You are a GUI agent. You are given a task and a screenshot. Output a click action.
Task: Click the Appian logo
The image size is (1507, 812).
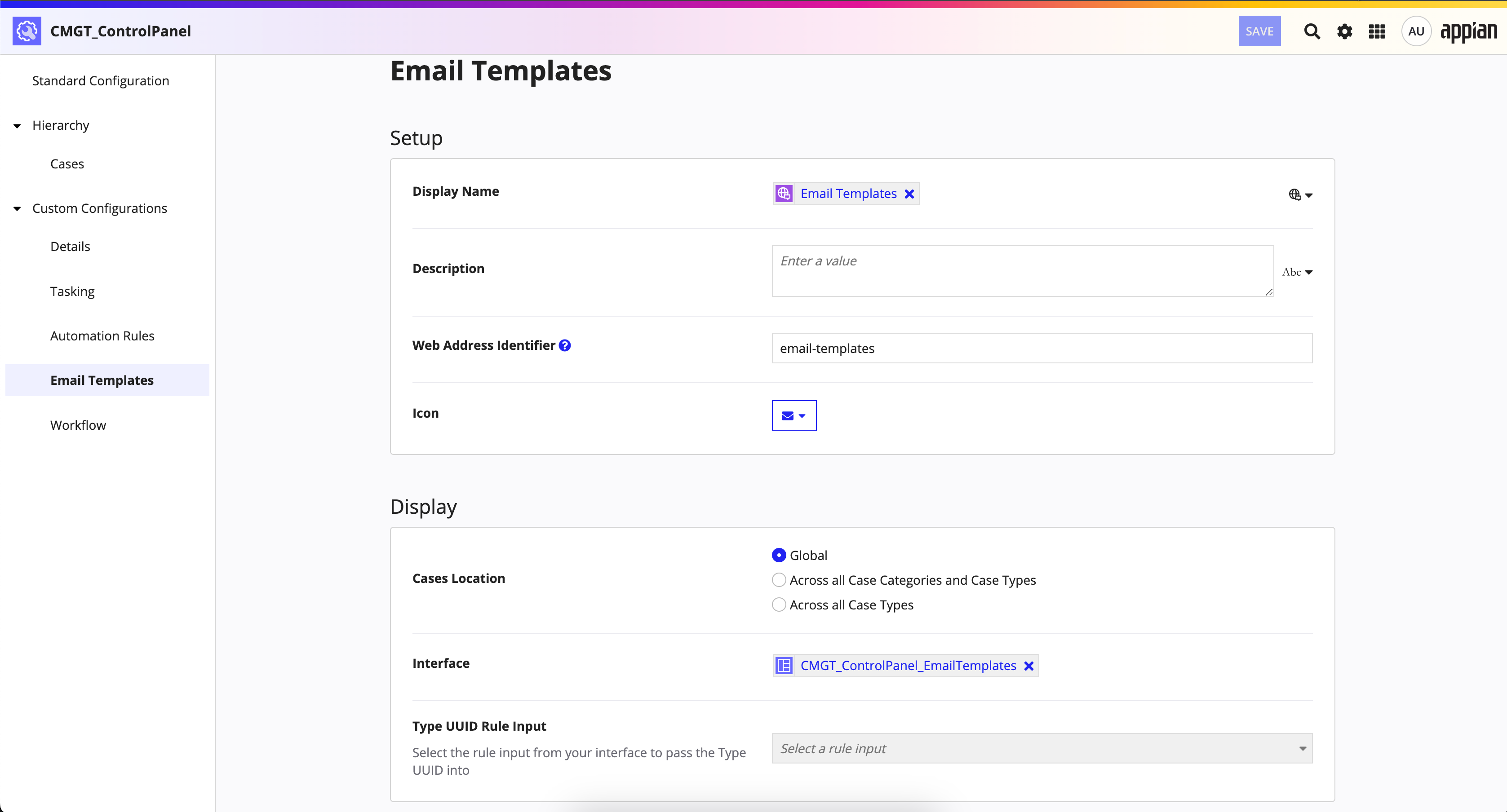pos(1468,32)
